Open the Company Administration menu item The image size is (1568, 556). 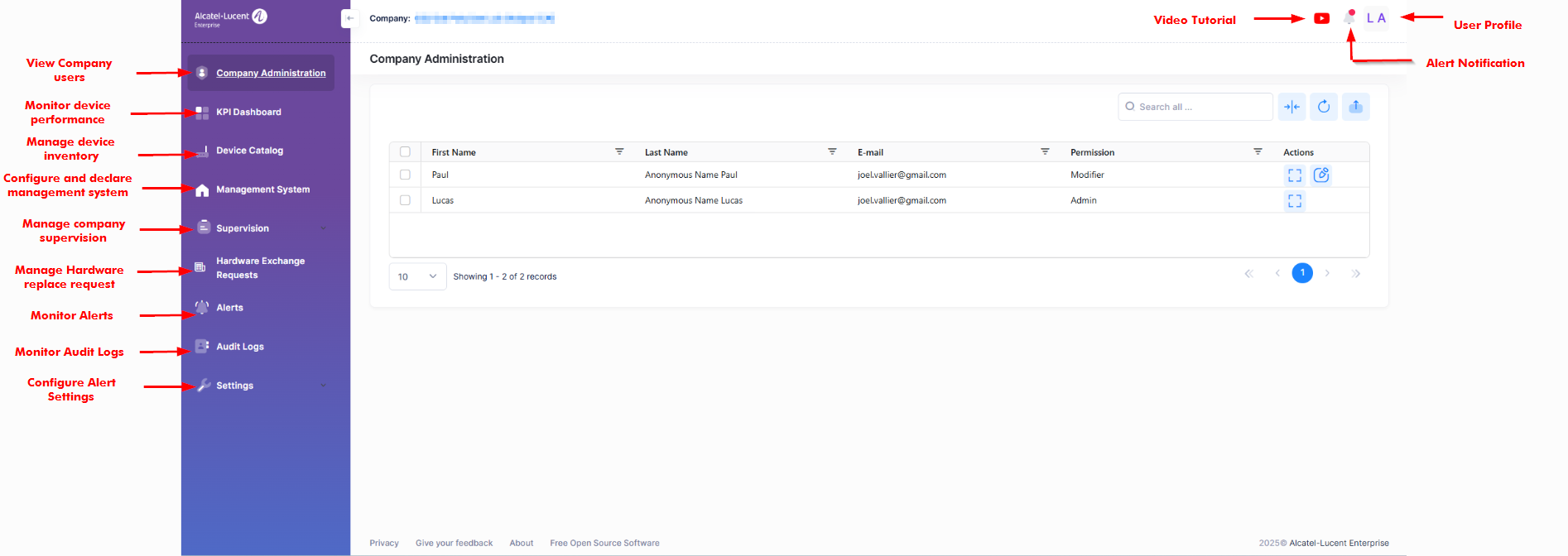pos(261,73)
